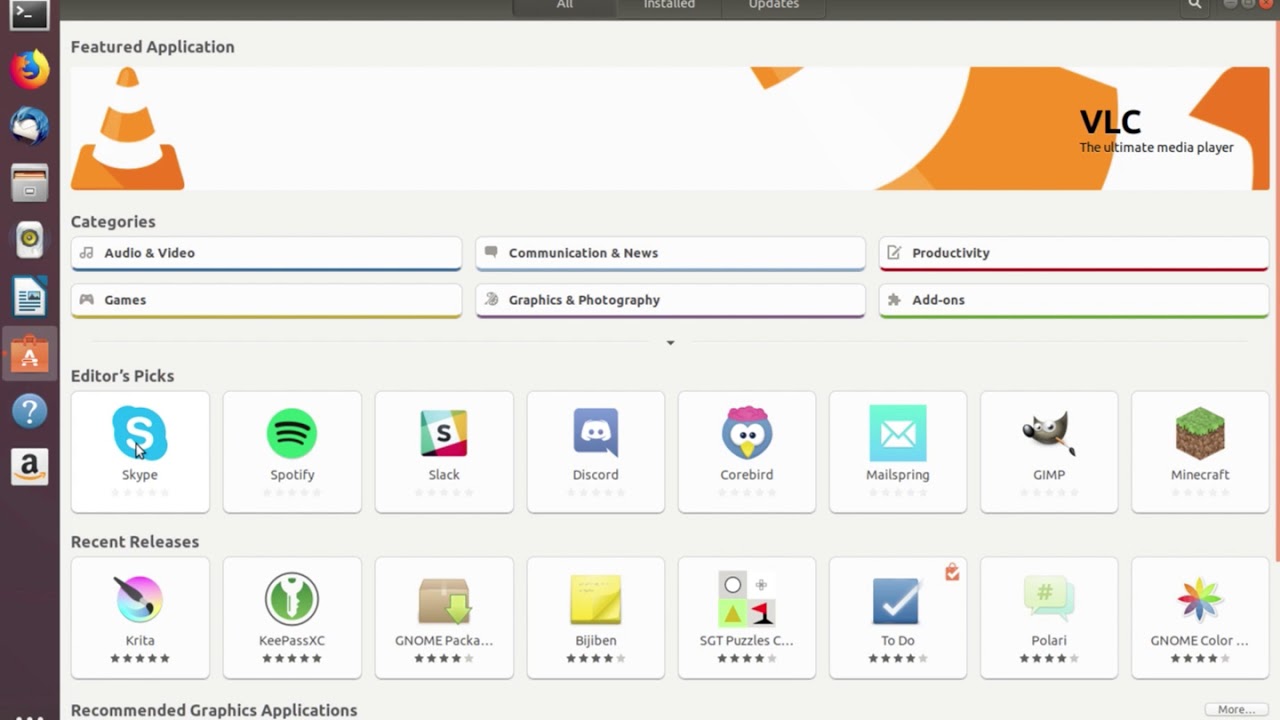The width and height of the screenshot is (1280, 720).
Task: Open the Spotify app icon
Action: tap(292, 433)
